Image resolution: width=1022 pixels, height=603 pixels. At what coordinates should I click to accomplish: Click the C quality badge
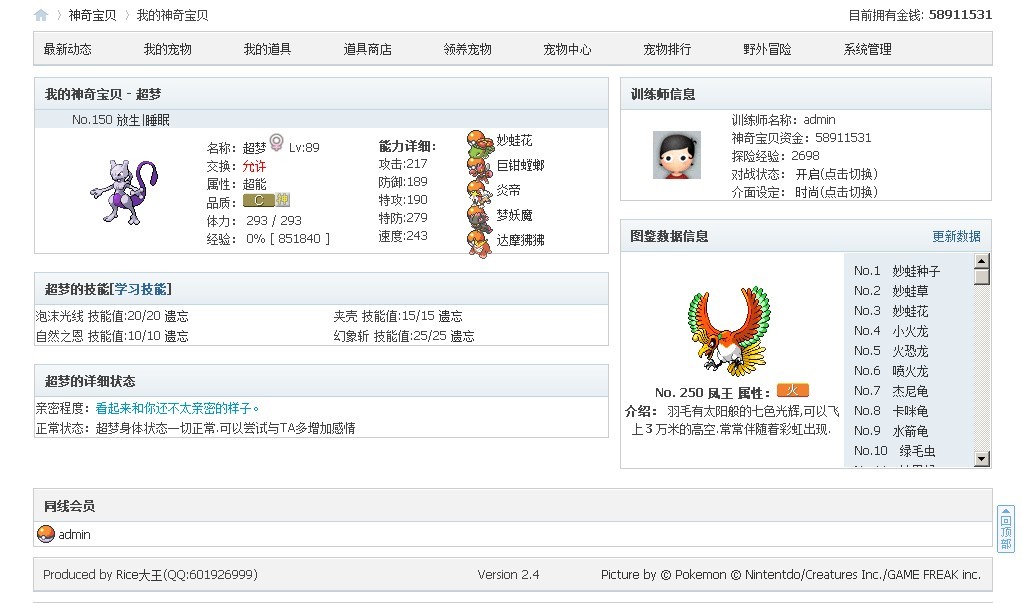pos(258,200)
